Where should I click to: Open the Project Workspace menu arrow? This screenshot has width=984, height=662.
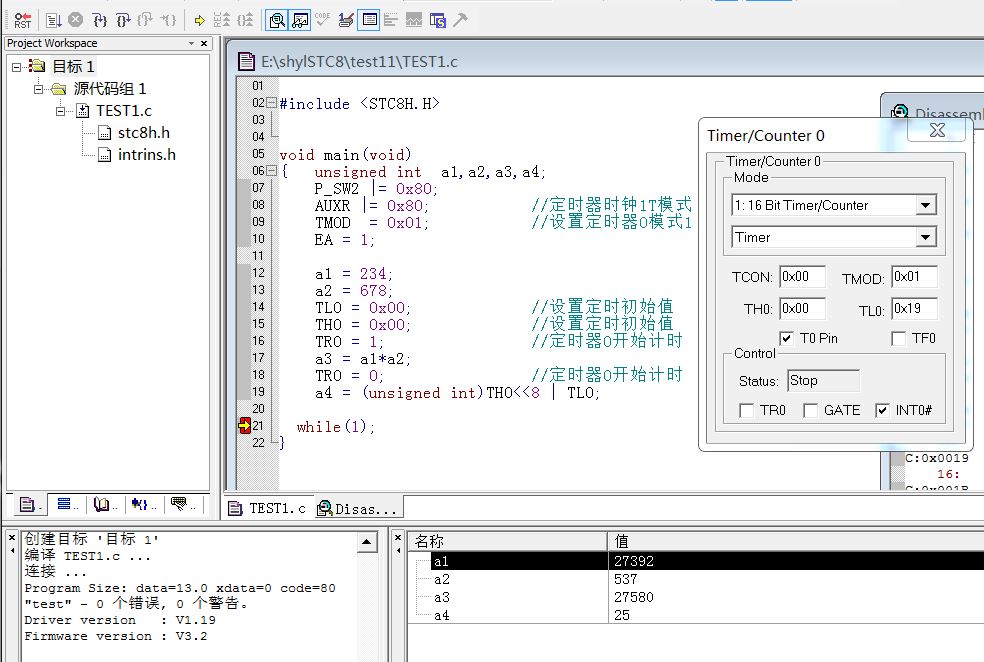coord(191,43)
